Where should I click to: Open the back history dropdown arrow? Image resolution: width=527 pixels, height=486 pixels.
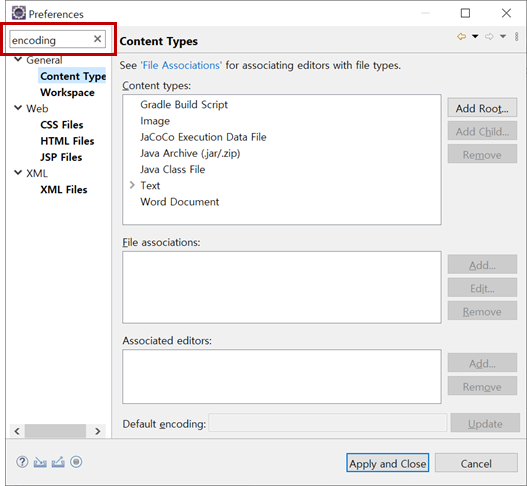point(475,36)
